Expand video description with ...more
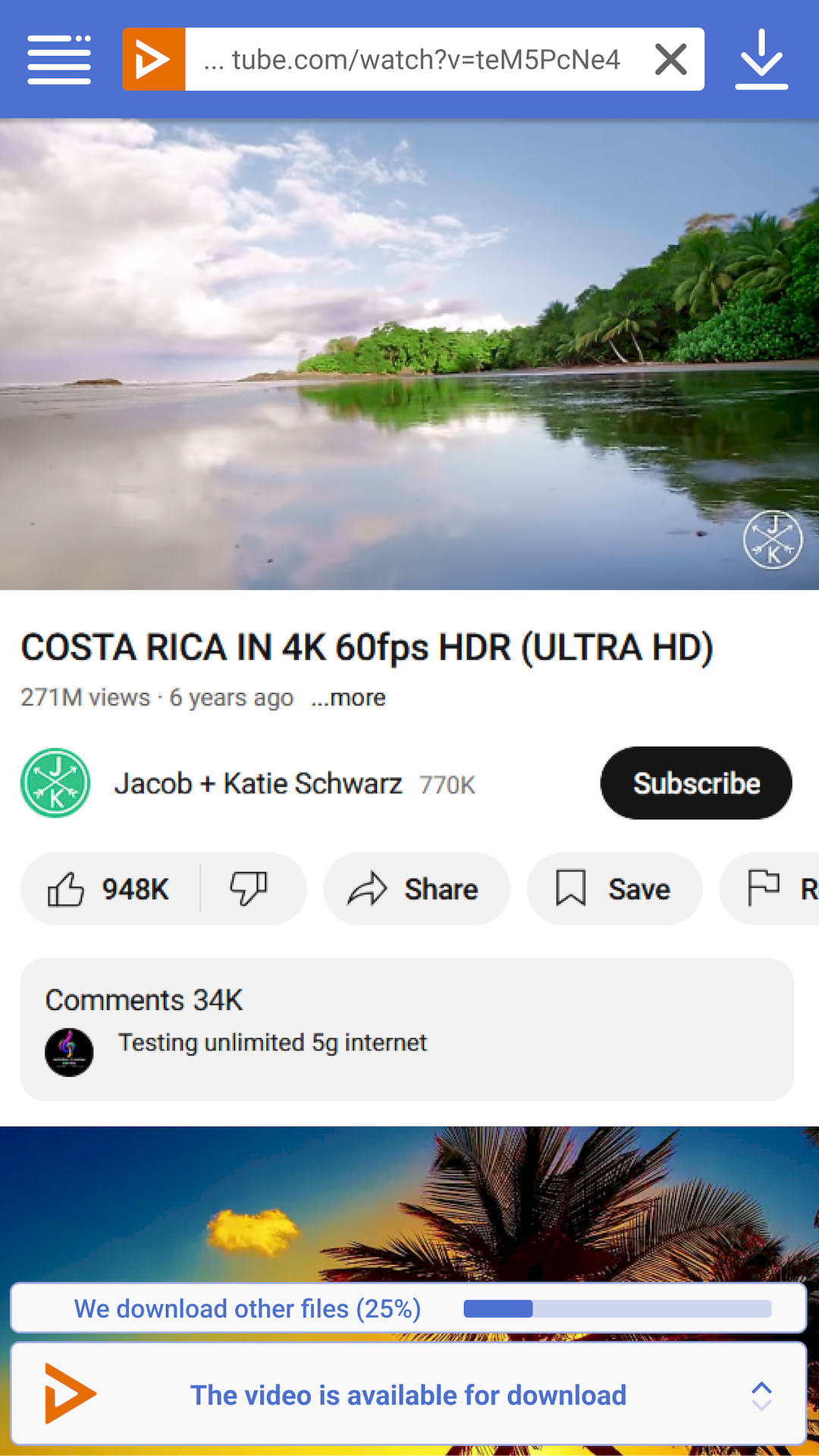This screenshot has height=1456, width=819. (x=348, y=698)
